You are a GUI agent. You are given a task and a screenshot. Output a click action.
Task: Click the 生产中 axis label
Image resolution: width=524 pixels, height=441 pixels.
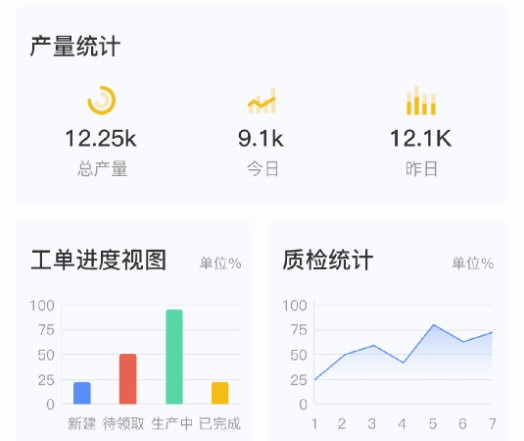pyautogui.click(x=172, y=424)
